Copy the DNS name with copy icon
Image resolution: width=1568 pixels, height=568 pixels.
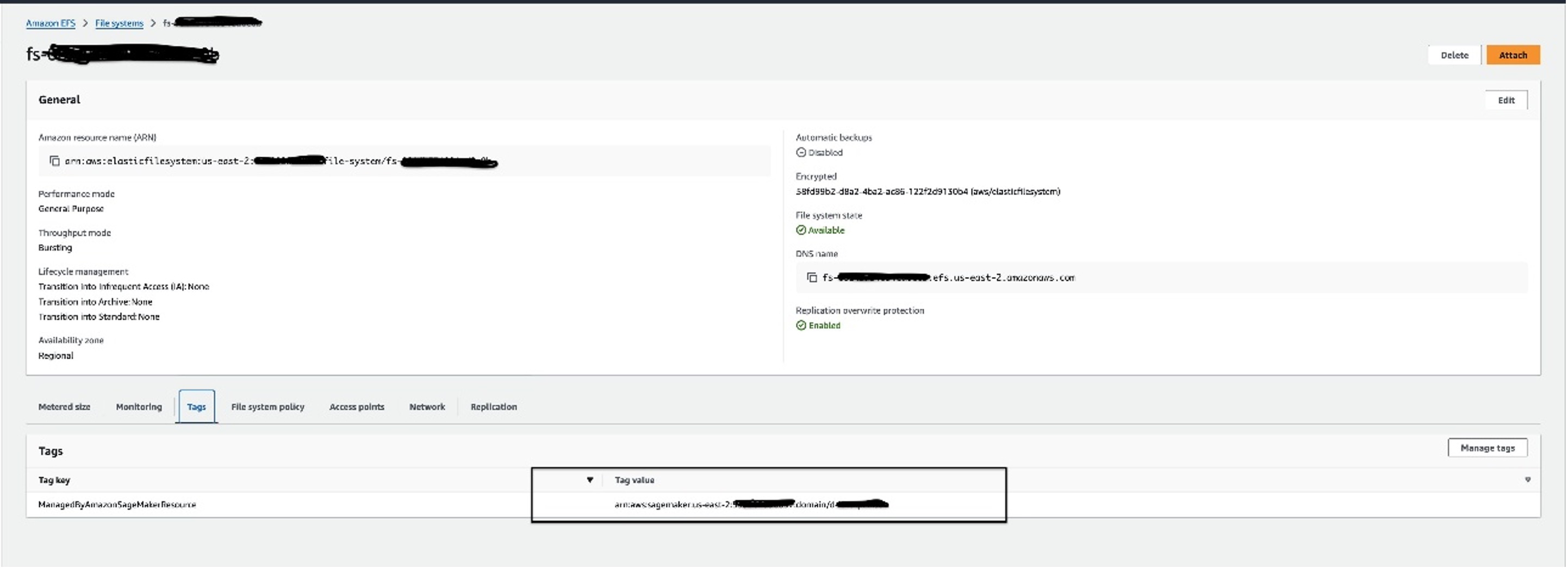[811, 278]
